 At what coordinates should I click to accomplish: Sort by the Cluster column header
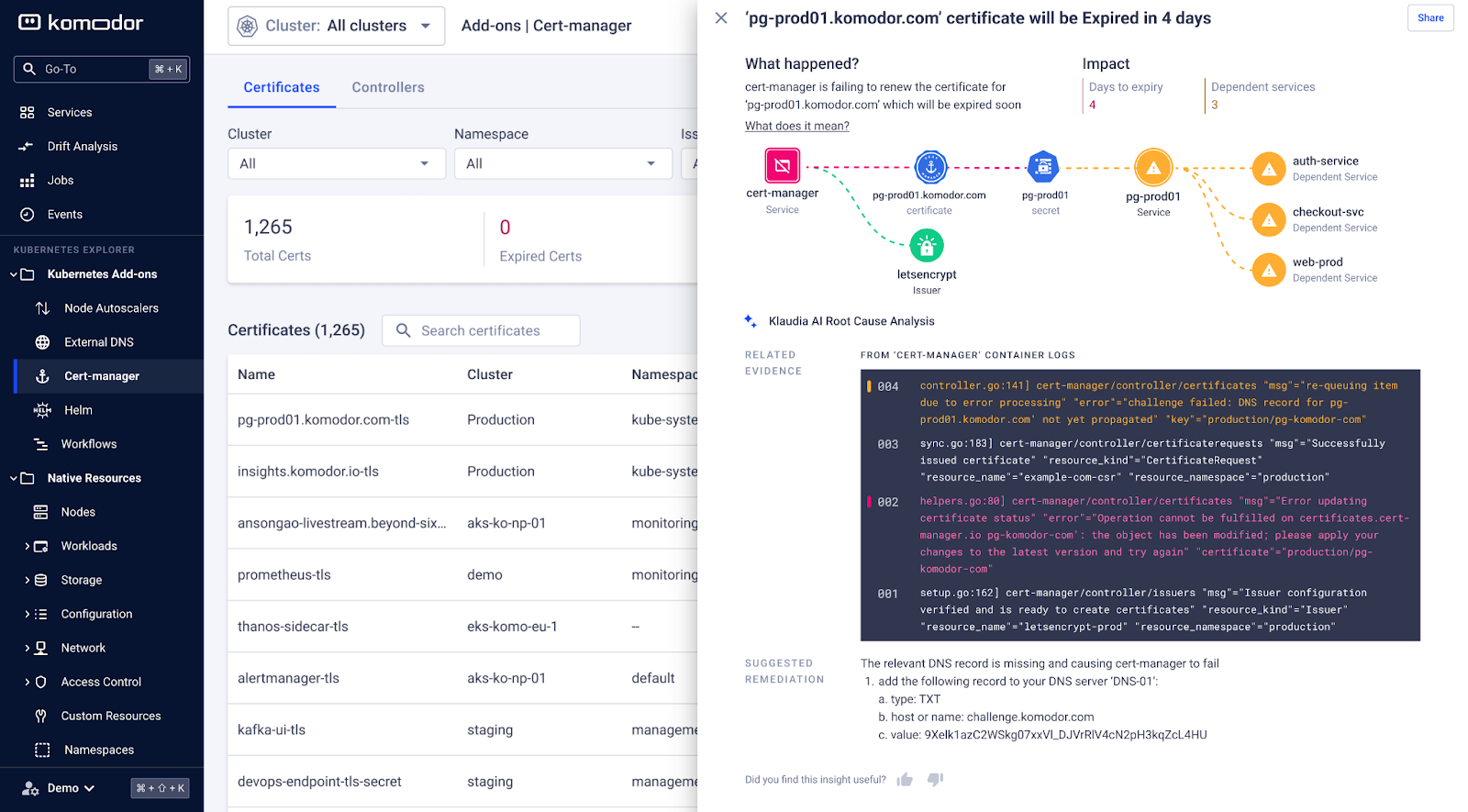point(490,374)
